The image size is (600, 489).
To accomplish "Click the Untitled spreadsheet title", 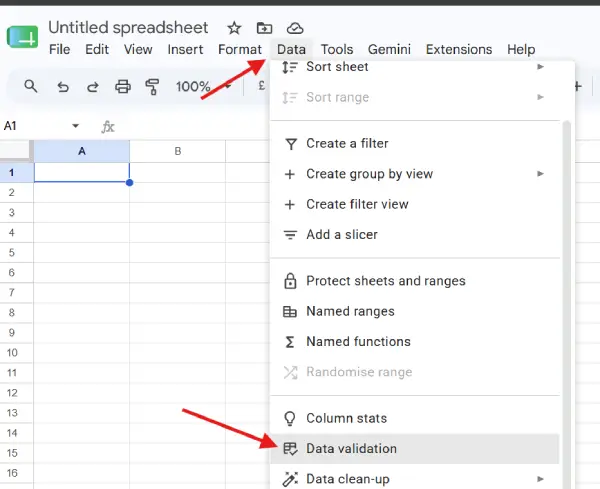I will tap(128, 28).
